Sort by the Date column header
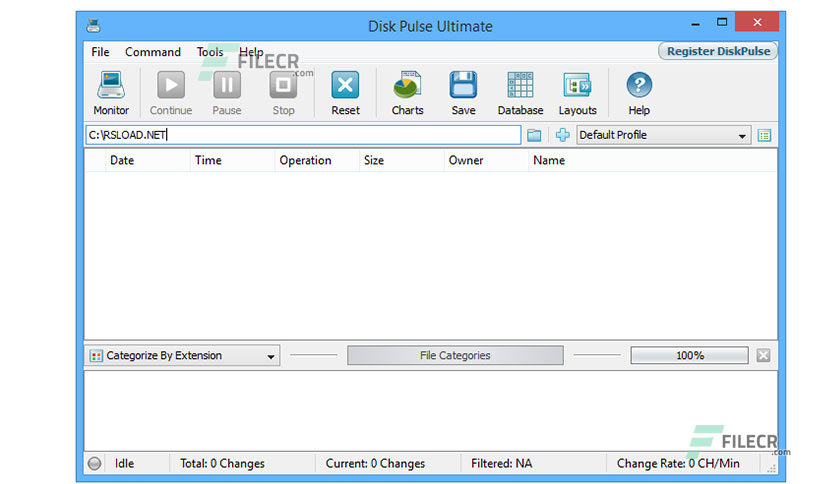 click(147, 160)
